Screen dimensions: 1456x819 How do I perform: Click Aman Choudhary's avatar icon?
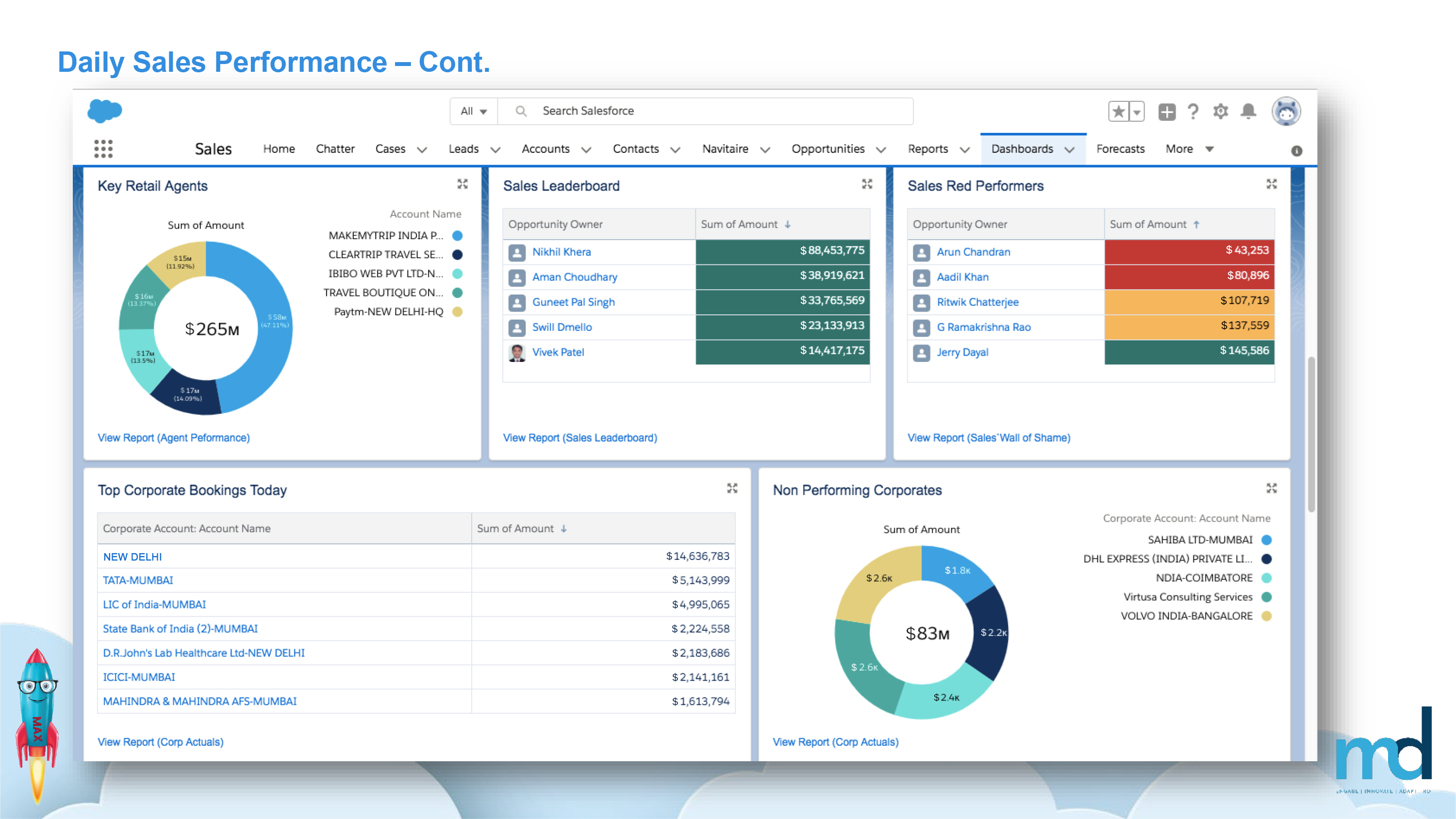[516, 278]
